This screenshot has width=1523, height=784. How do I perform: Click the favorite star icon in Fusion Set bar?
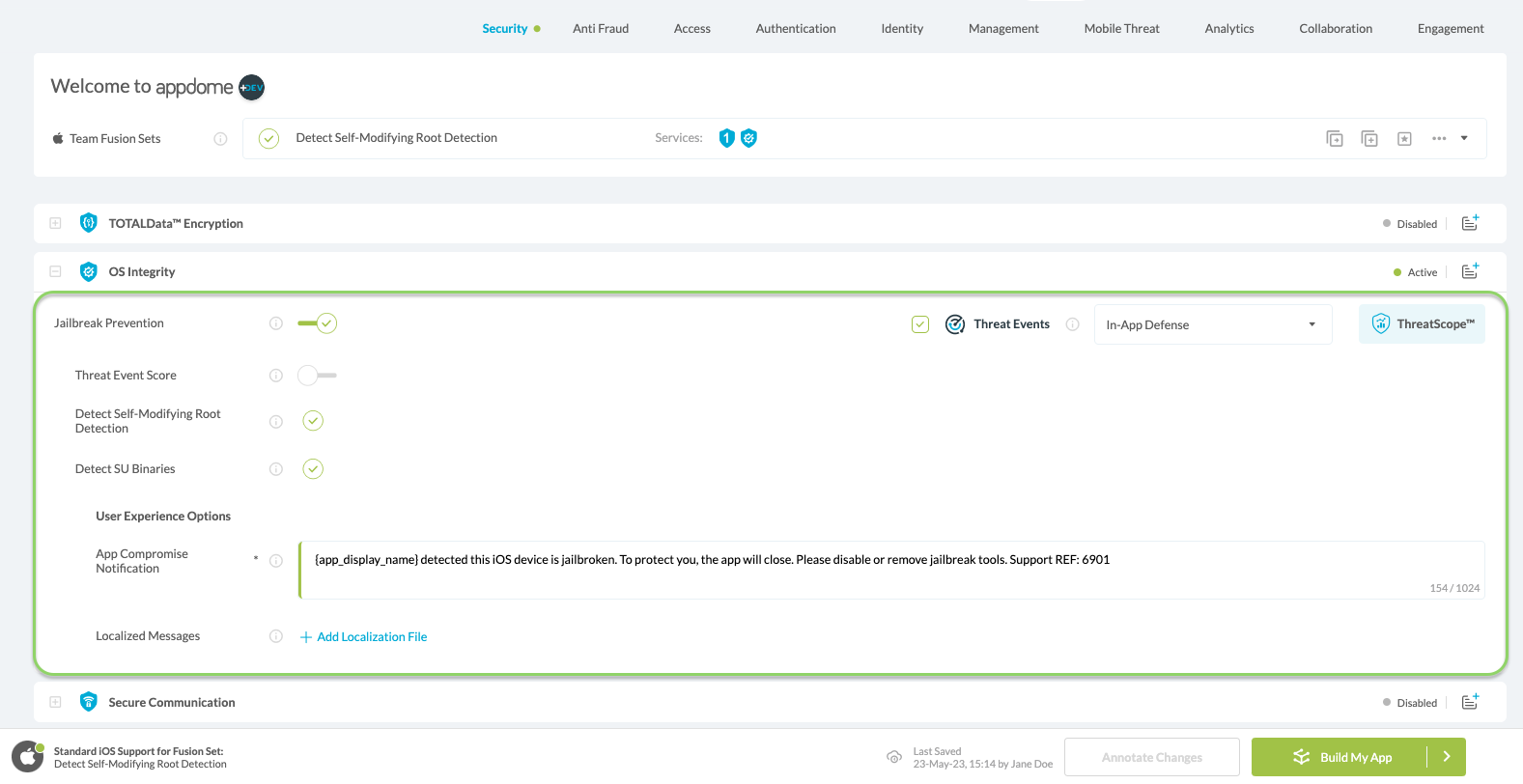pos(1404,139)
